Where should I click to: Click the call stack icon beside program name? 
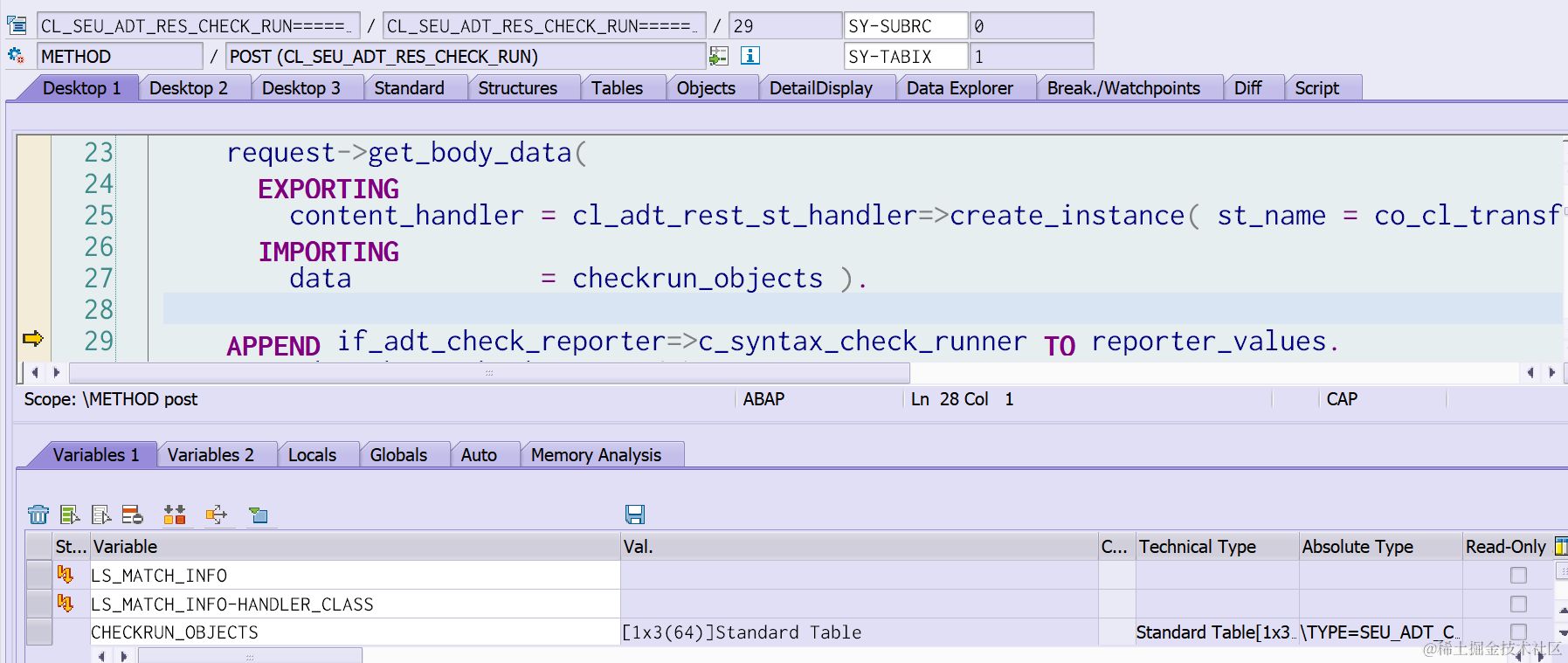tap(17, 25)
